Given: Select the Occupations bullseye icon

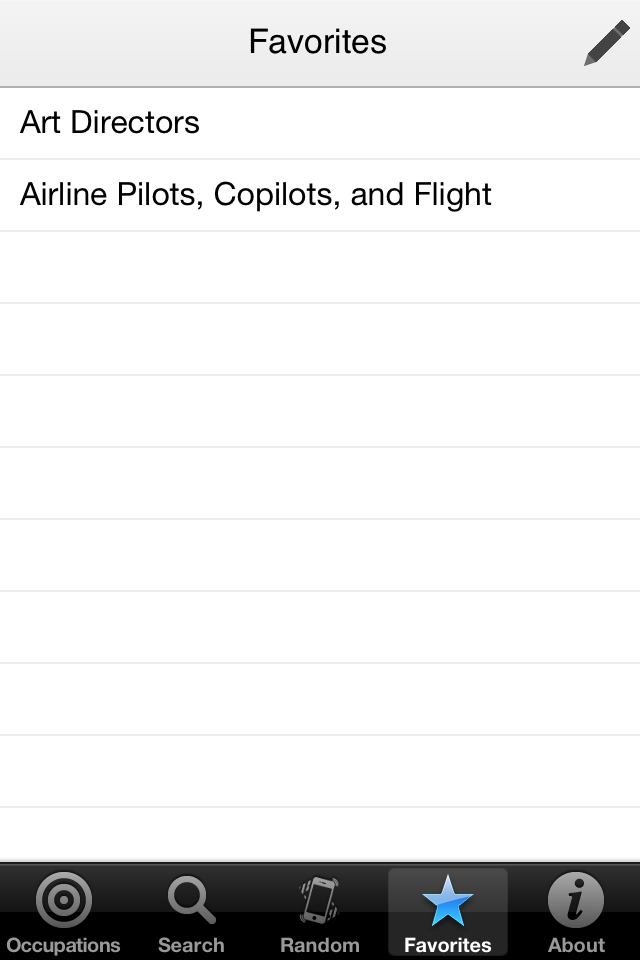Looking at the screenshot, I should click(64, 899).
